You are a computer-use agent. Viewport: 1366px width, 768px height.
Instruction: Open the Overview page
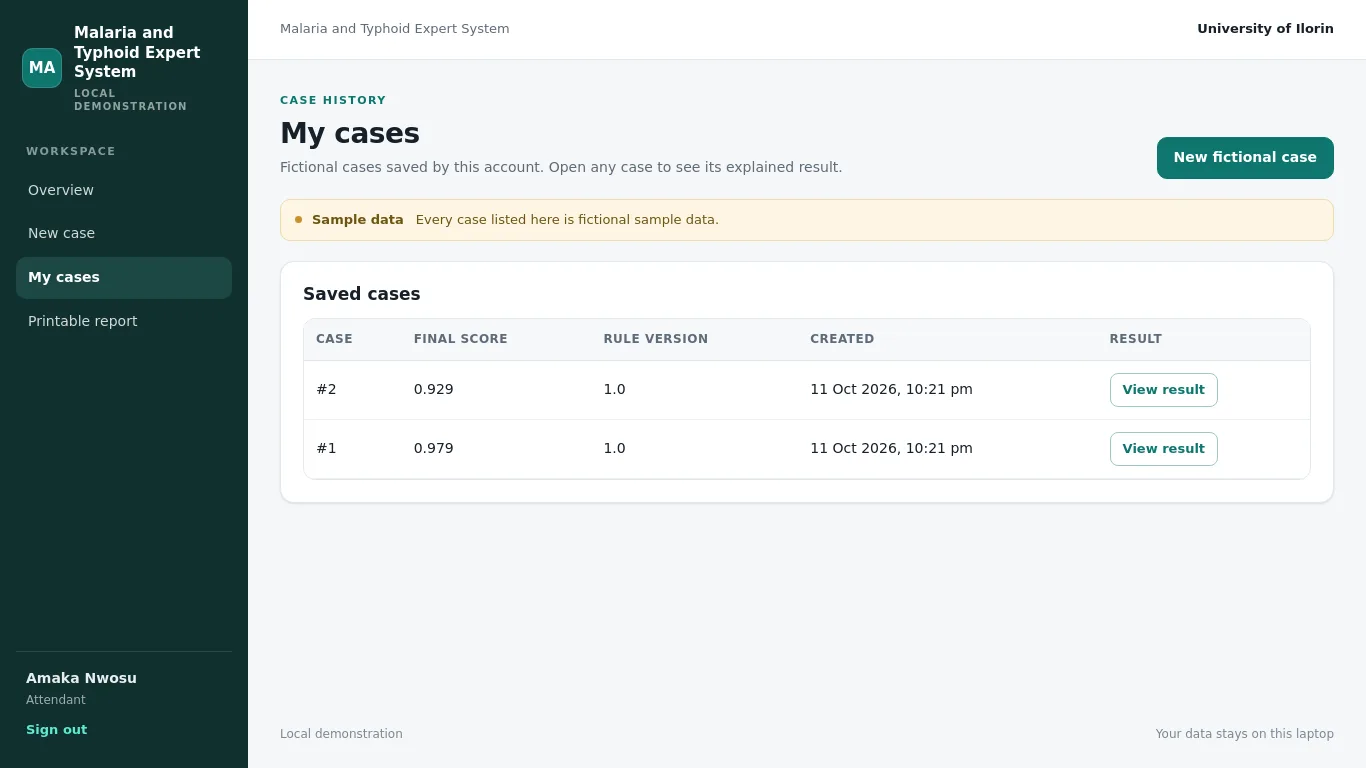[124, 190]
